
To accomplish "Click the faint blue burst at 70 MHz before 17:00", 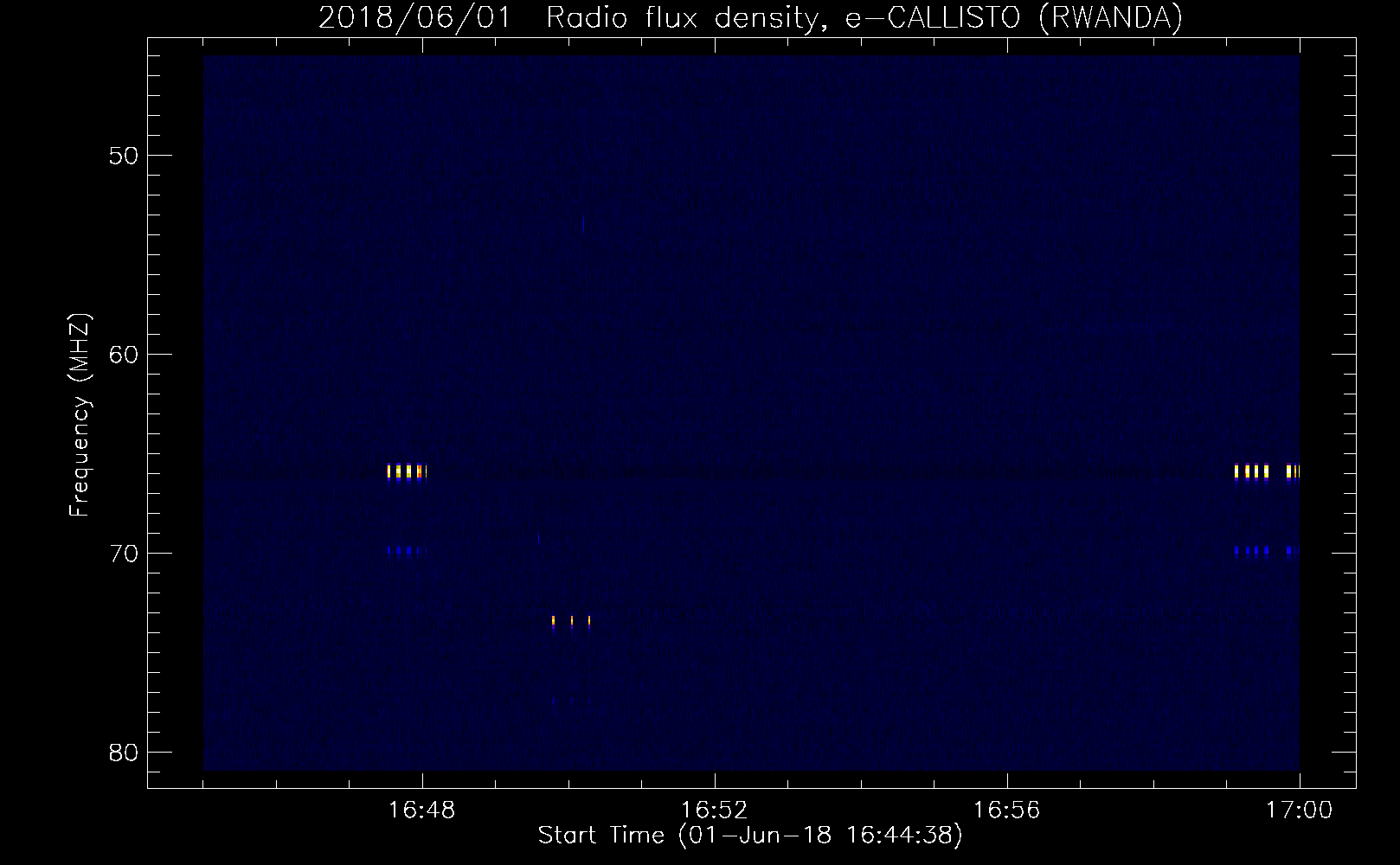I will (1267, 550).
